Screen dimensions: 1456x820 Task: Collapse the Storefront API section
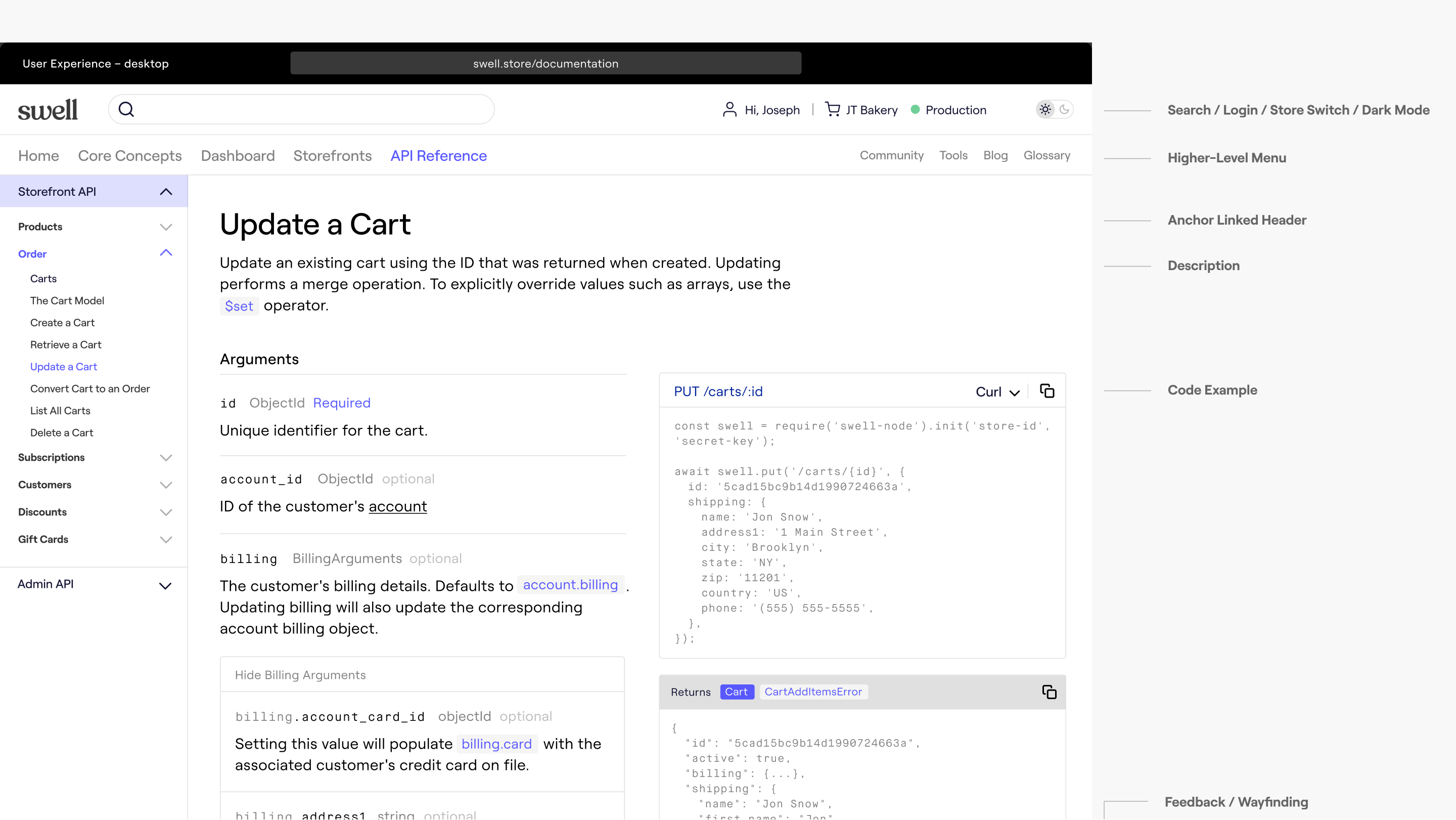click(x=166, y=192)
